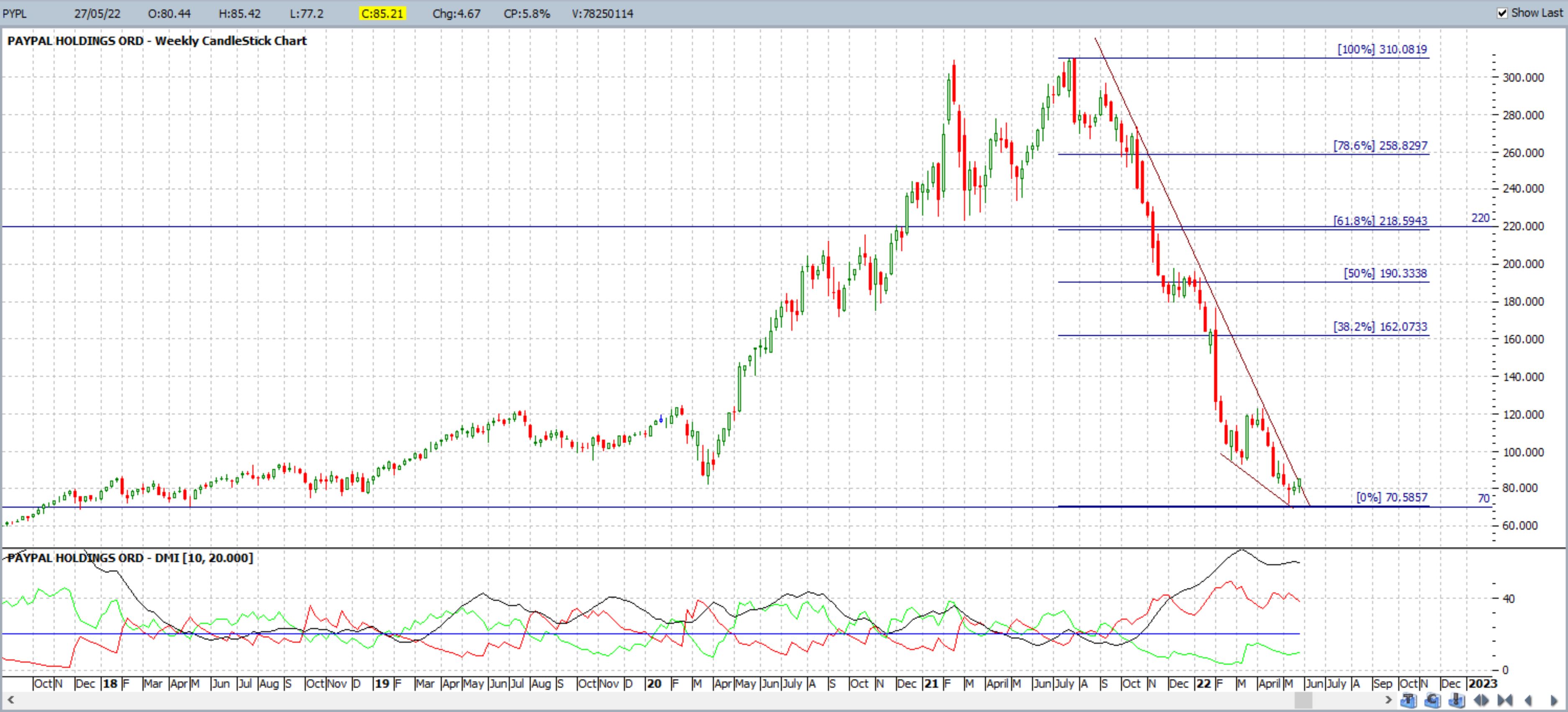Click the [100%] 310.0819 Fibonacci label
The height and width of the screenshot is (712, 1568).
click(1382, 49)
